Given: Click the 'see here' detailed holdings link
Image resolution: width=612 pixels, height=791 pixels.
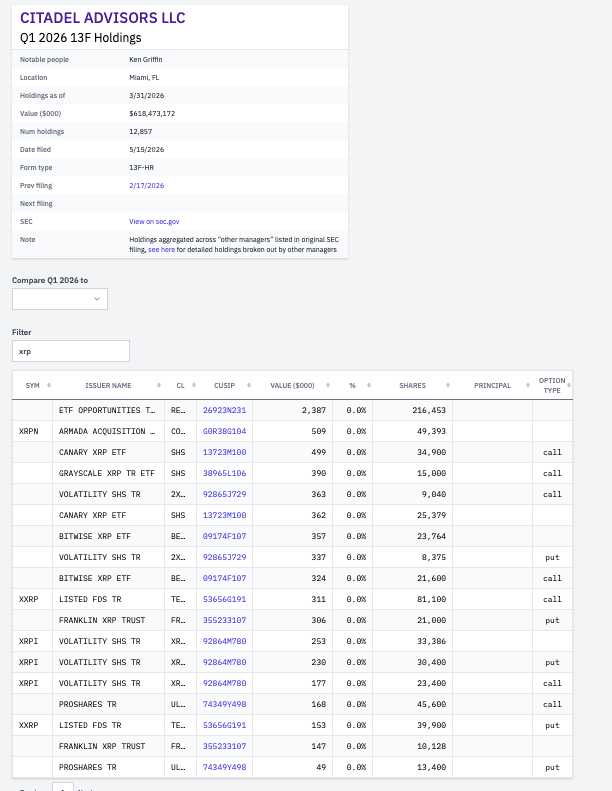Looking at the screenshot, I should click(161, 250).
